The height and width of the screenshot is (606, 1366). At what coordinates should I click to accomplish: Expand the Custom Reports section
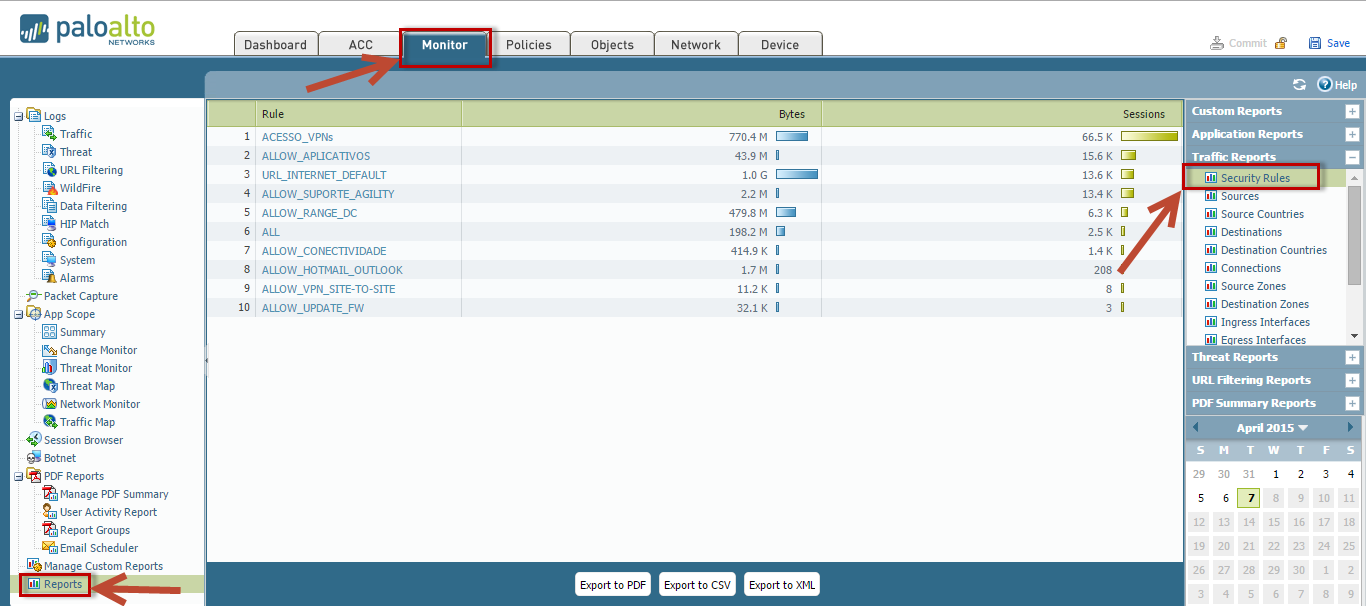pos(1352,112)
